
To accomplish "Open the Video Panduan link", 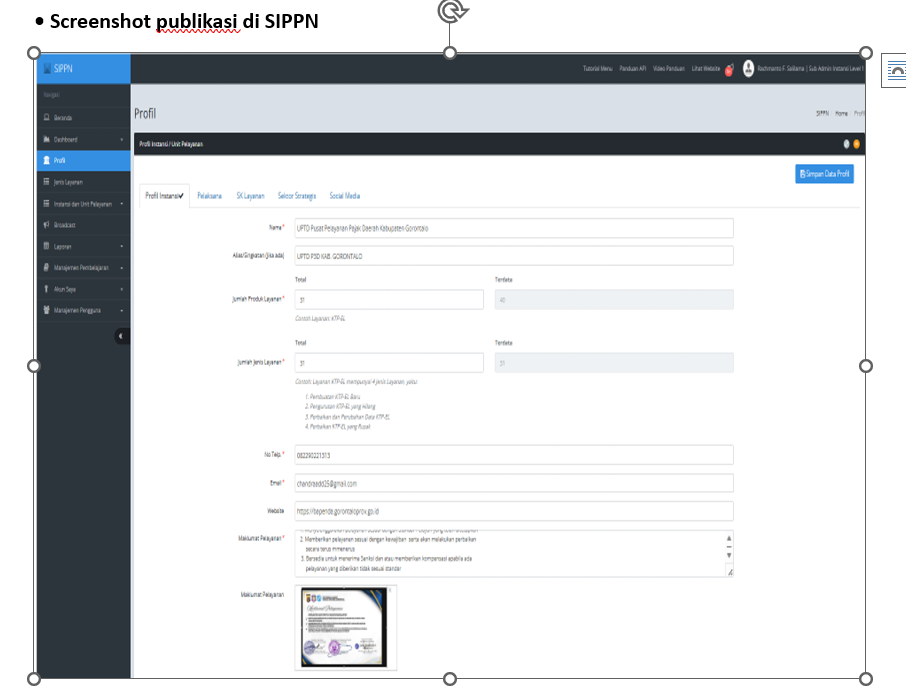I will (669, 68).
